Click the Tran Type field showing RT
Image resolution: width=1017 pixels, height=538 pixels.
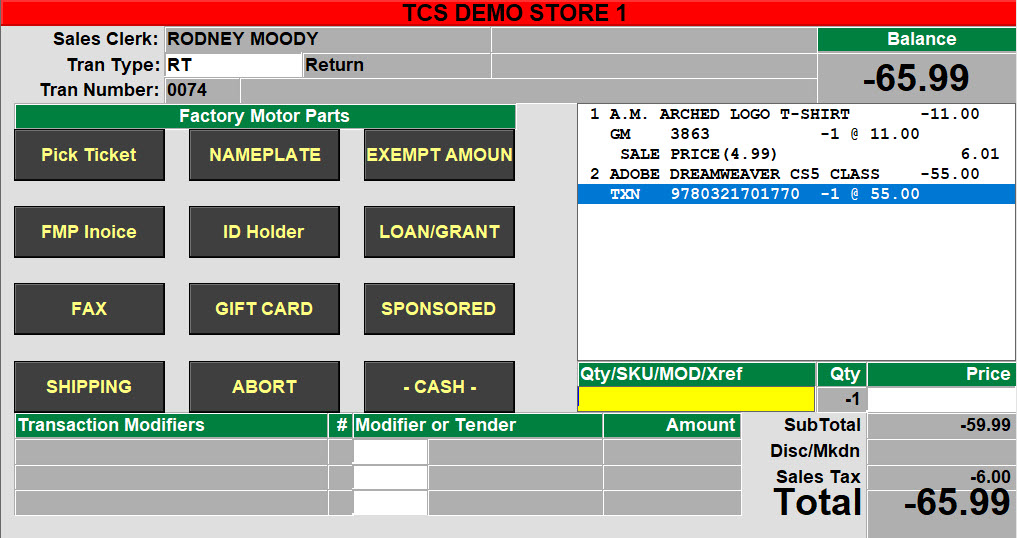point(232,65)
